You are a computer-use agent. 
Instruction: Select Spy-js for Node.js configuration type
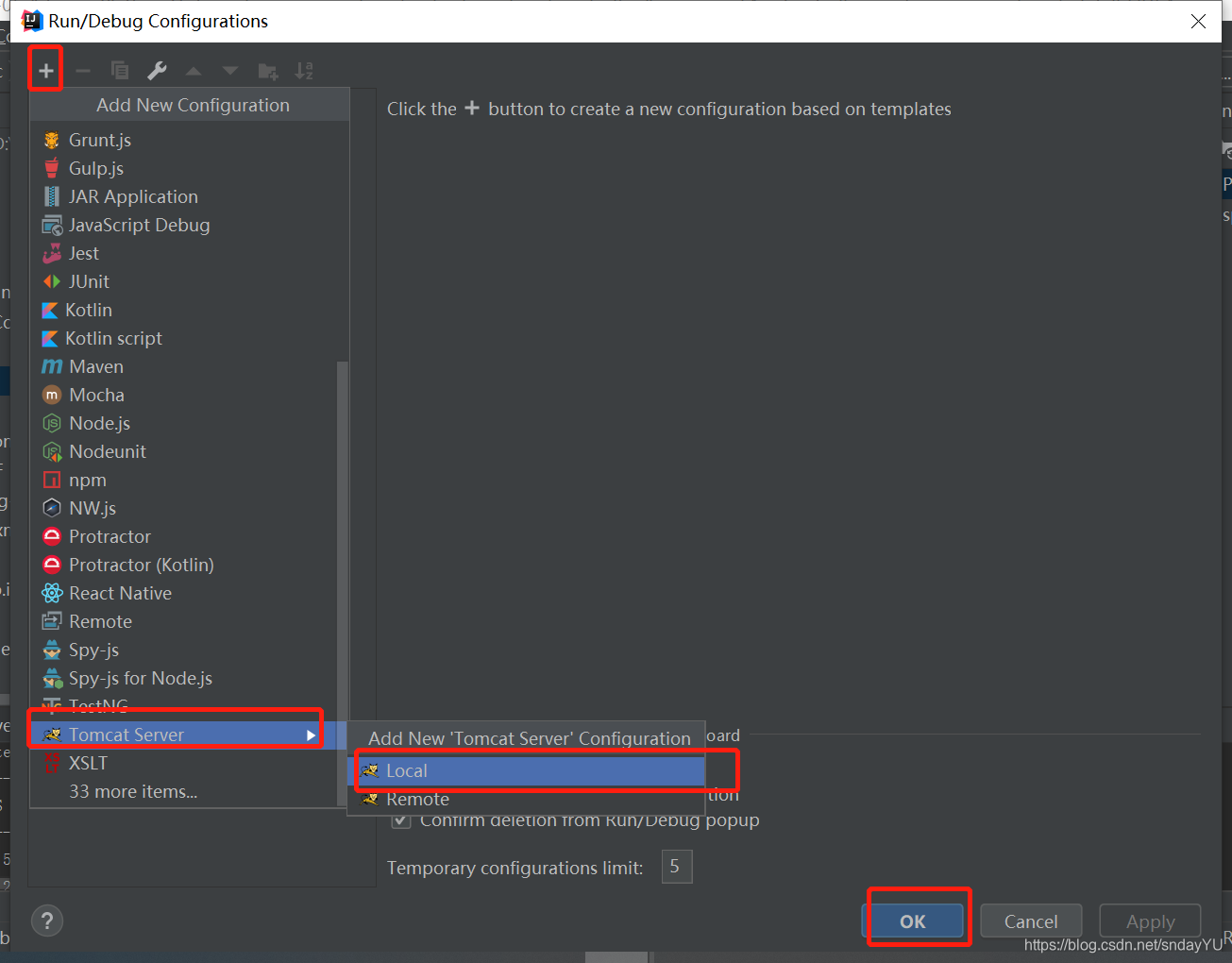184,678
